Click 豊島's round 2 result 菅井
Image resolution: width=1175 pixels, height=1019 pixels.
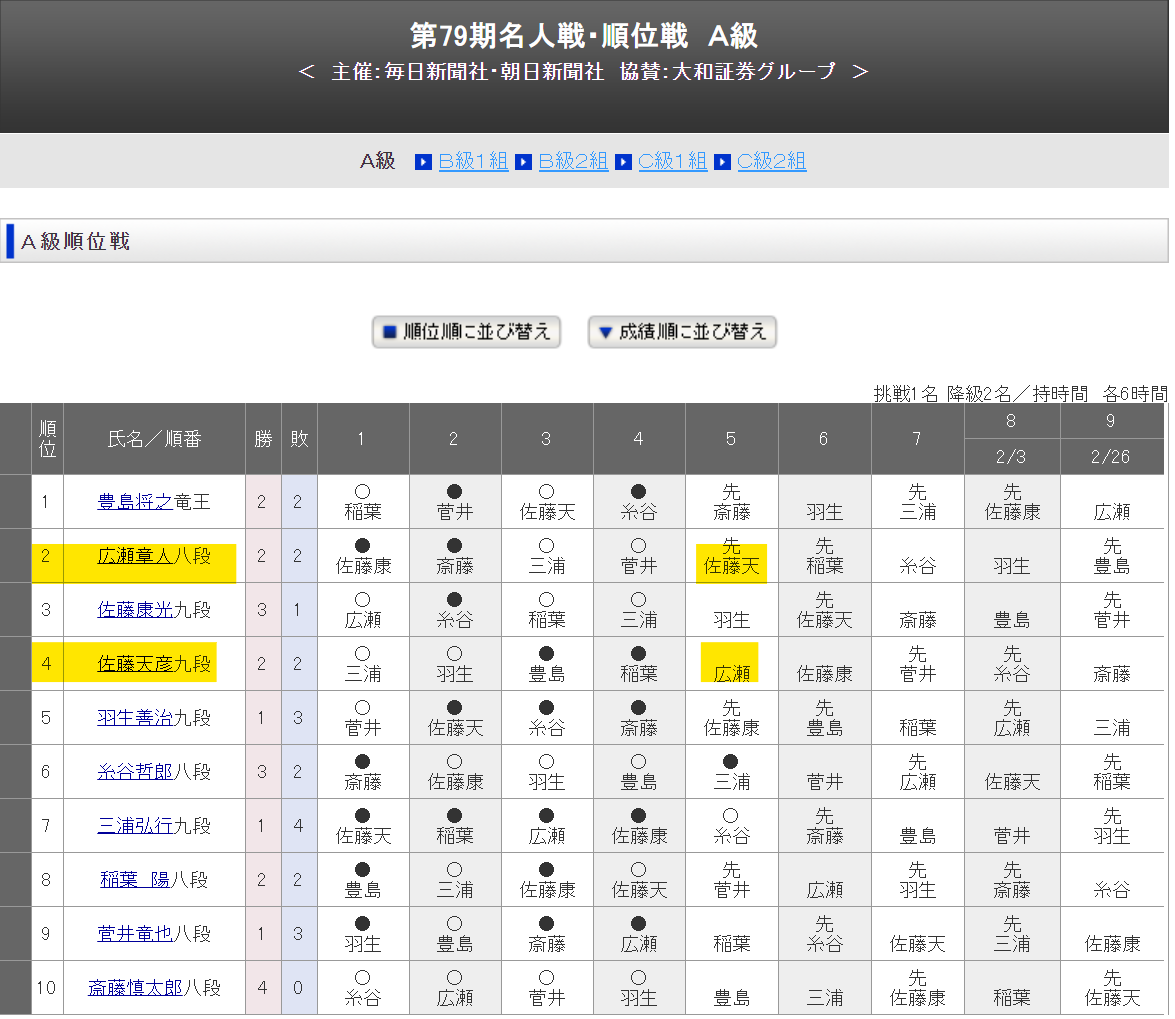click(x=454, y=502)
